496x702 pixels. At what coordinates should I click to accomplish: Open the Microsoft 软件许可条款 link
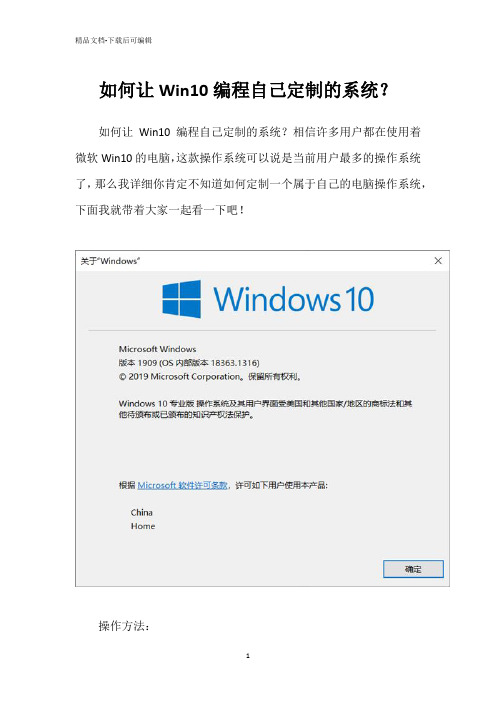[183, 485]
